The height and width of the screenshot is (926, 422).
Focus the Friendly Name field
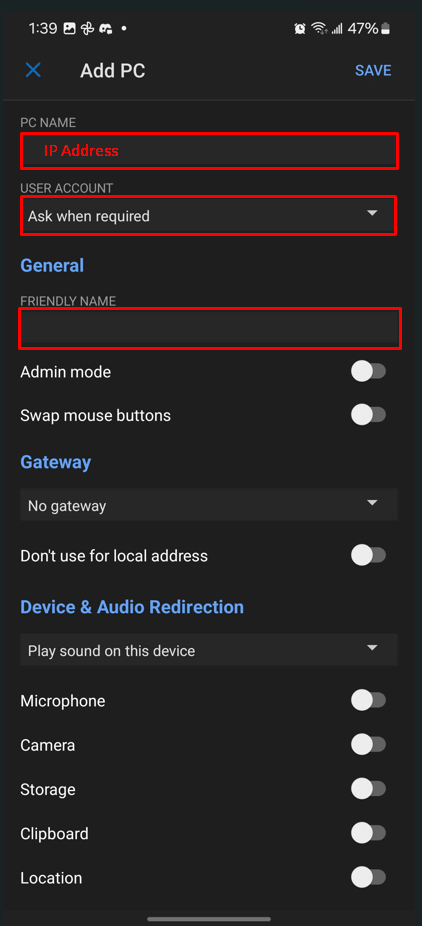210,328
